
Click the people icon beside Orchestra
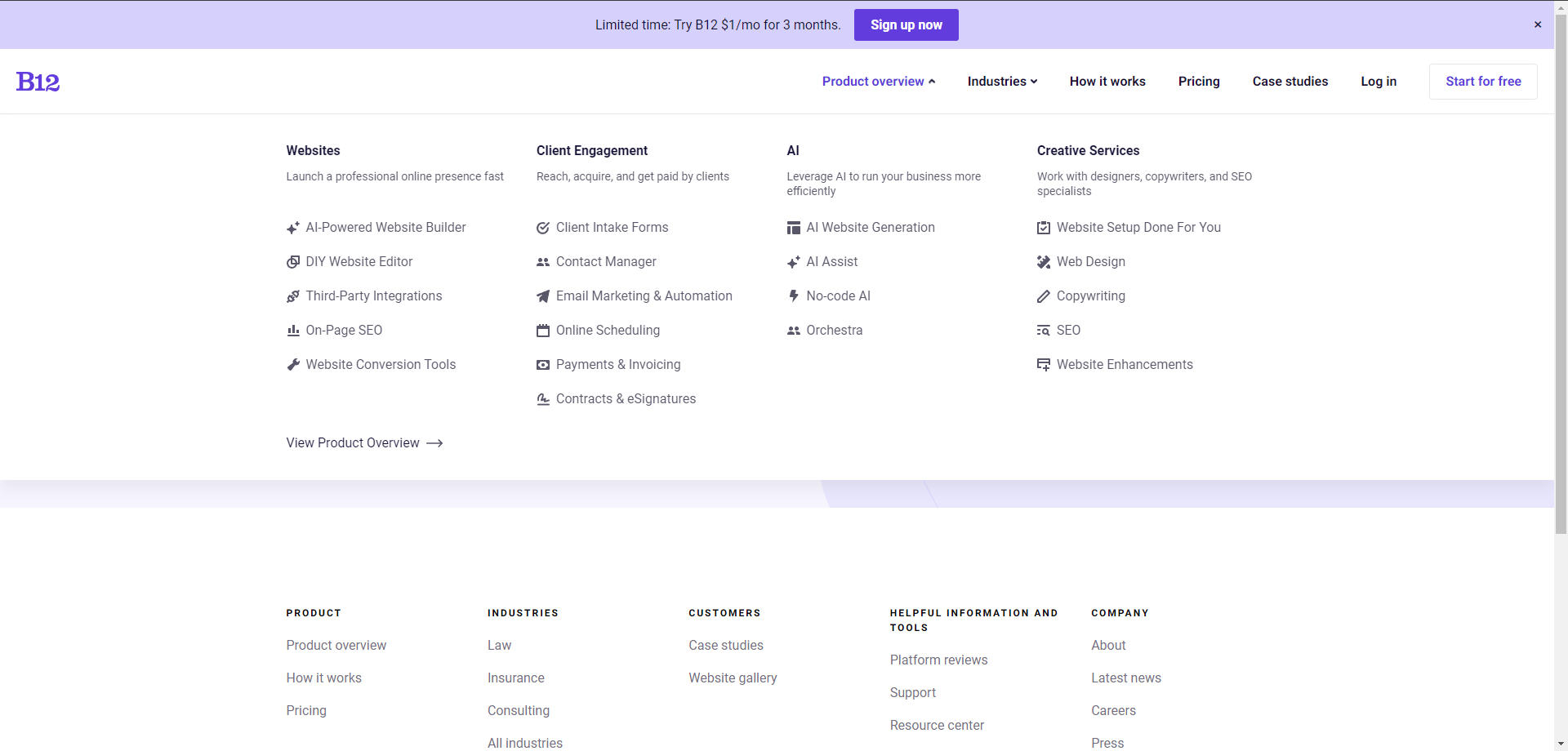coord(793,331)
